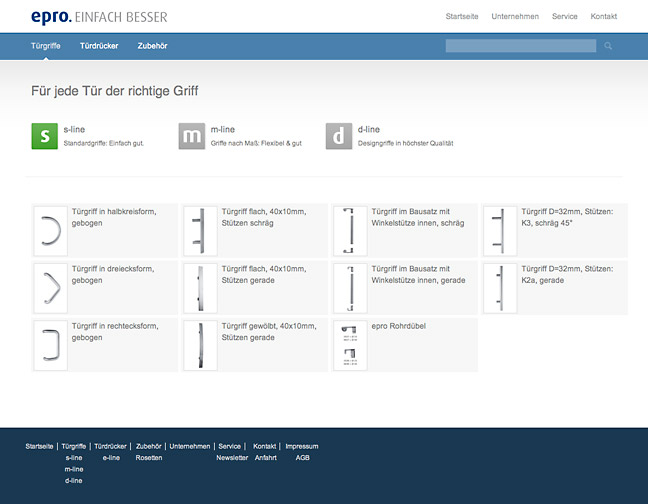648x504 pixels.
Task: Open Bausatz Winkelstütze schräg thumbnail
Action: [x=350, y=231]
